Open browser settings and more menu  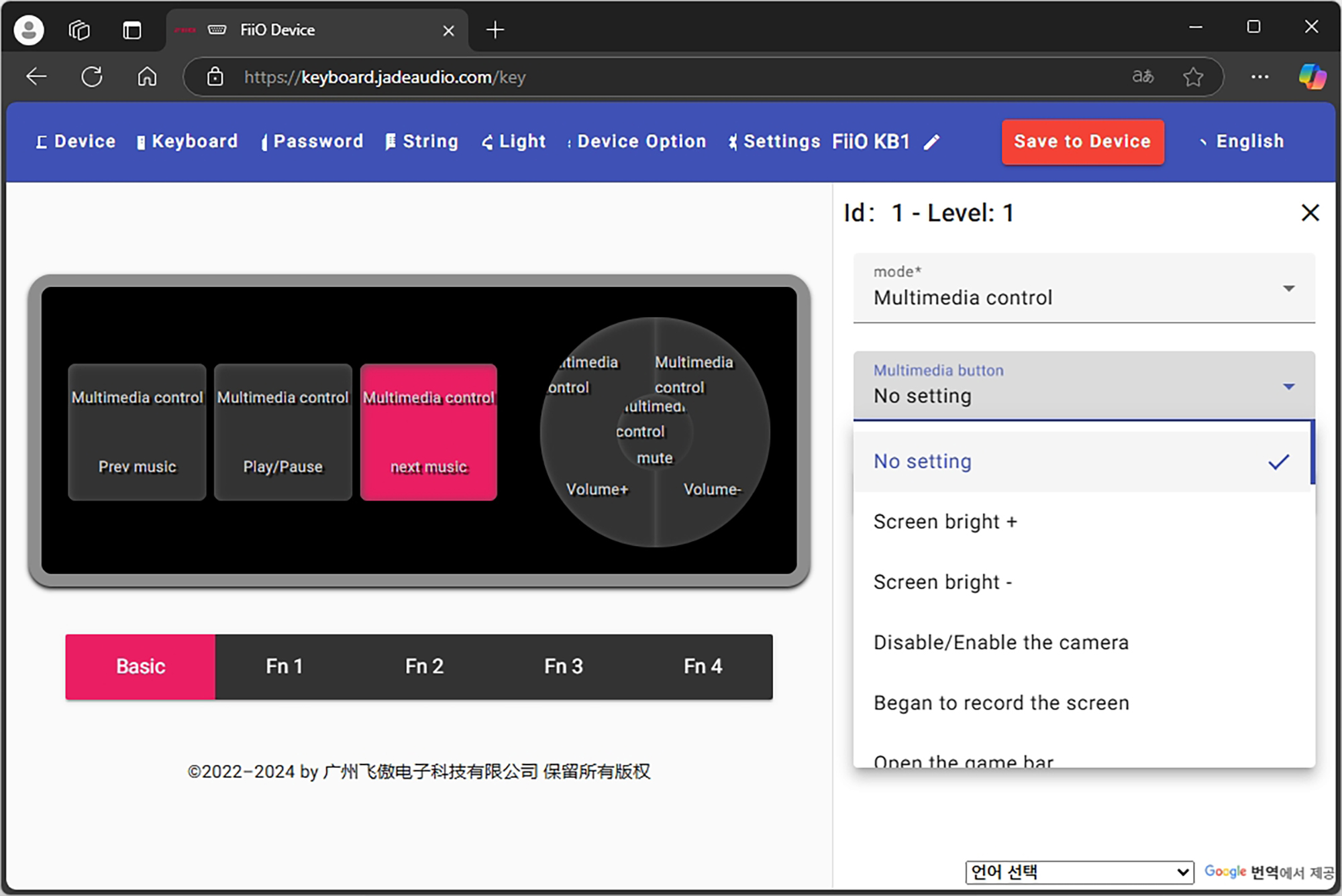1259,77
